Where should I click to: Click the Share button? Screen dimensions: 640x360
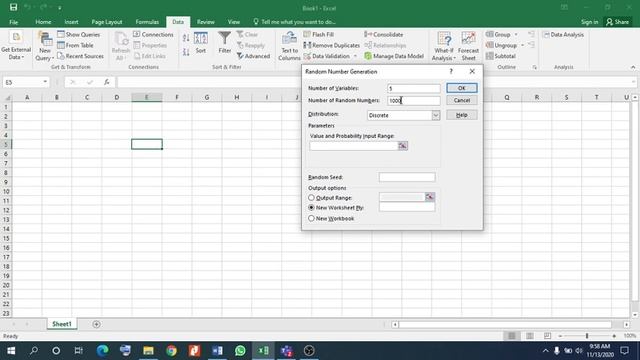coord(618,22)
